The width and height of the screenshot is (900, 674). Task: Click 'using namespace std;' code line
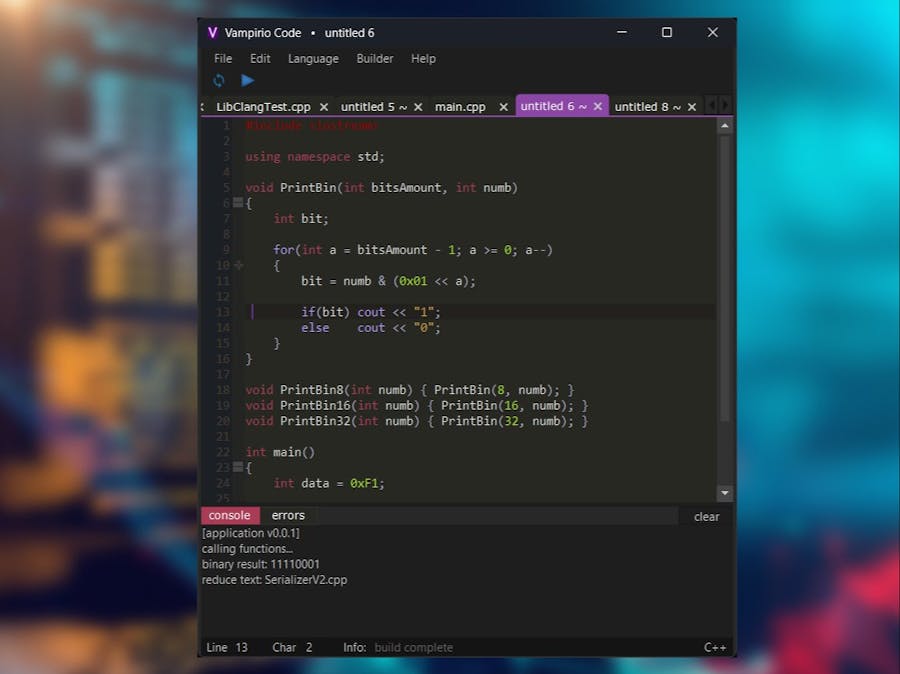coord(315,157)
